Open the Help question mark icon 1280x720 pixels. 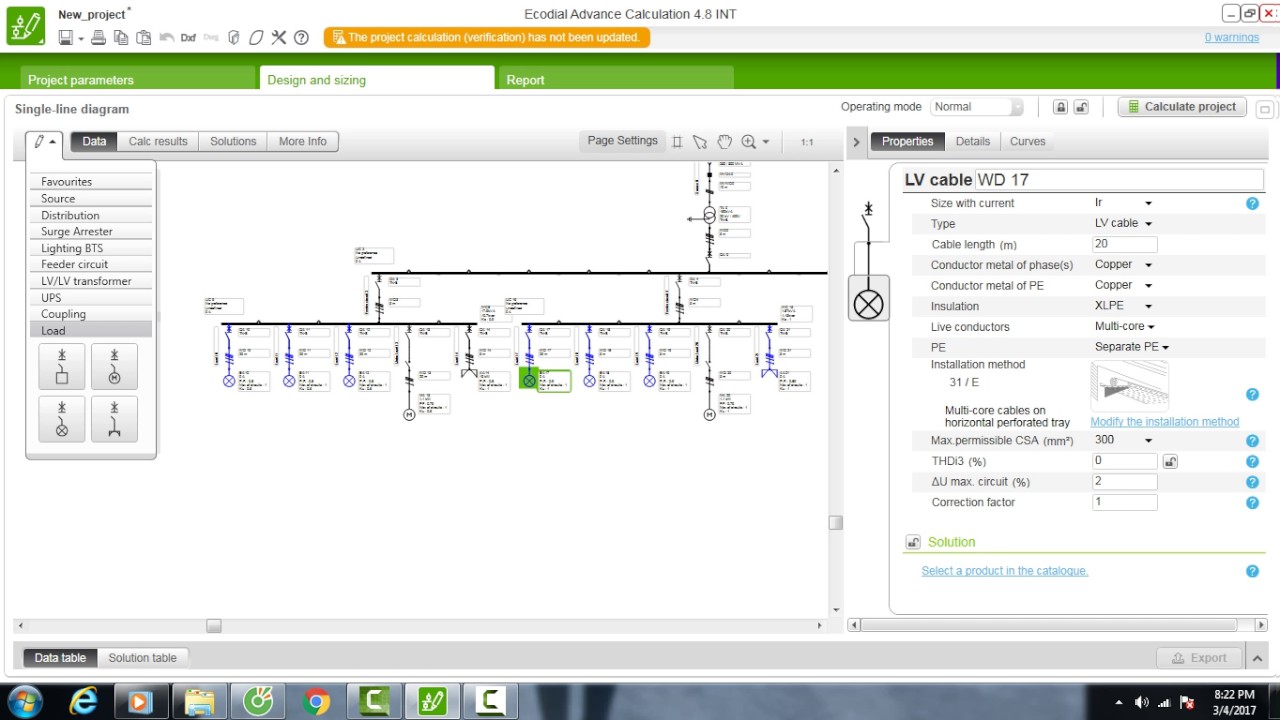pyautogui.click(x=301, y=38)
